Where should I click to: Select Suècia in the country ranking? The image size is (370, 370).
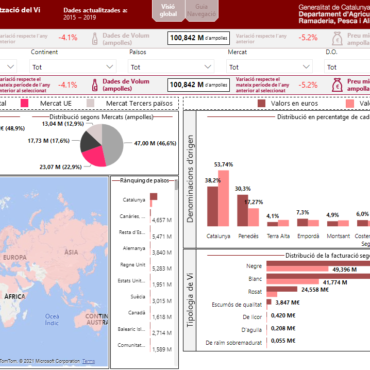138,296
